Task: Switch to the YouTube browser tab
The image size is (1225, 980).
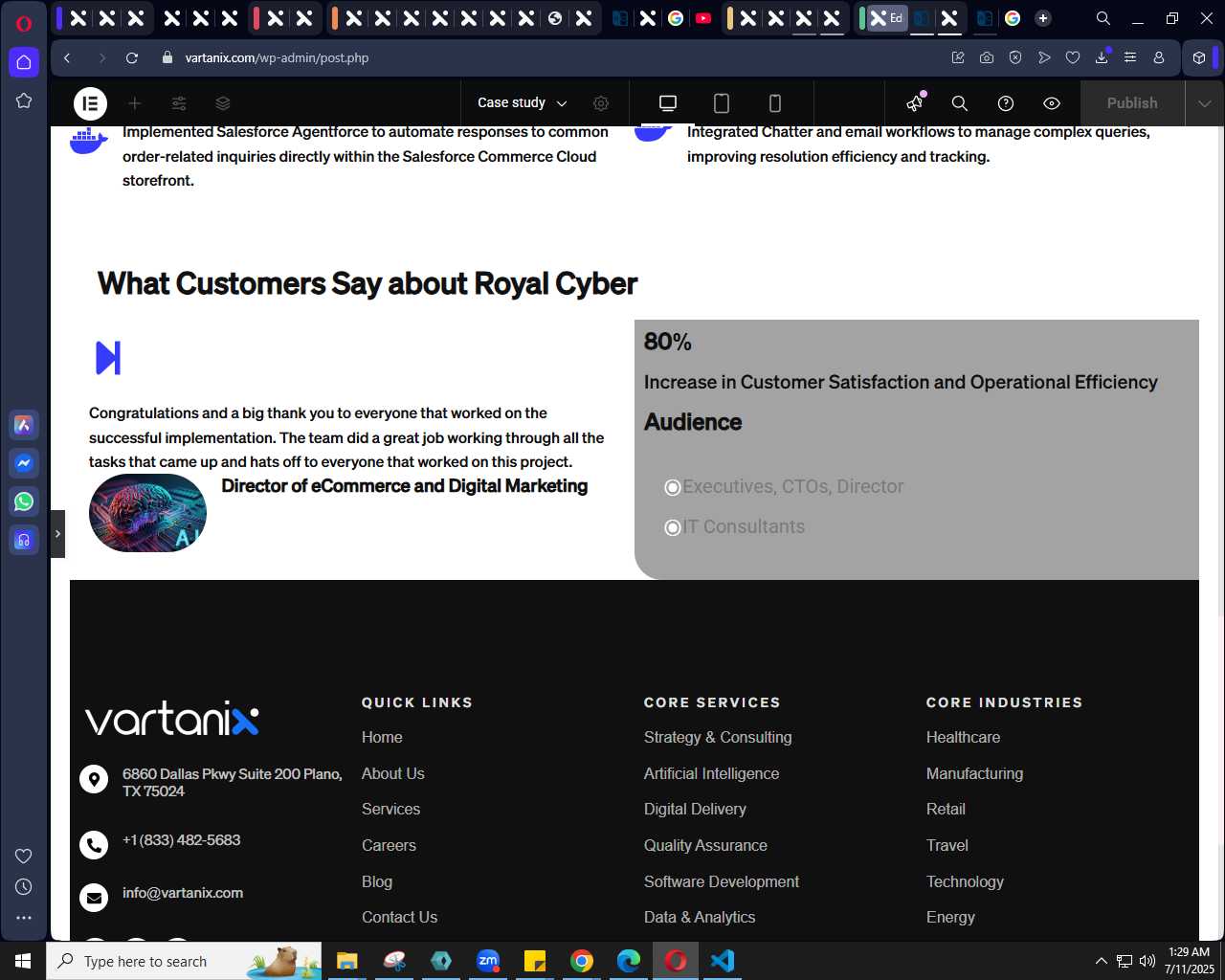Action: pyautogui.click(x=703, y=18)
